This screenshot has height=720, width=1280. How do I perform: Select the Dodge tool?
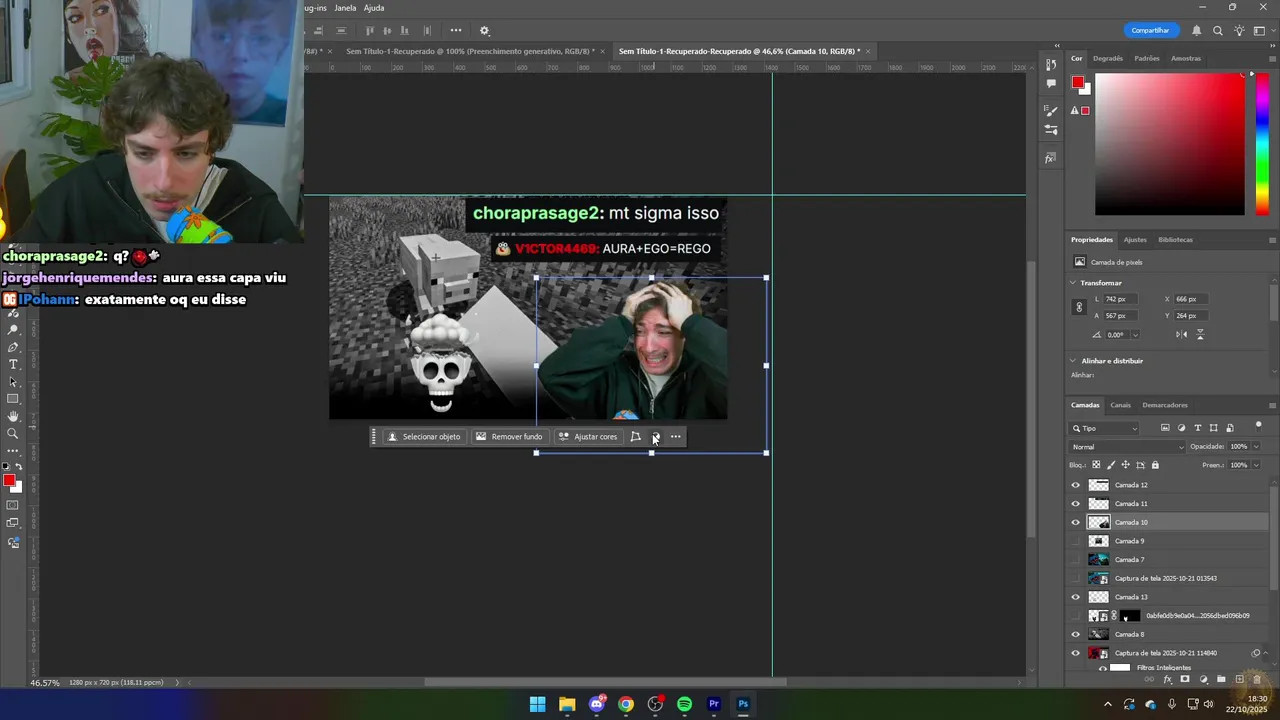click(13, 330)
